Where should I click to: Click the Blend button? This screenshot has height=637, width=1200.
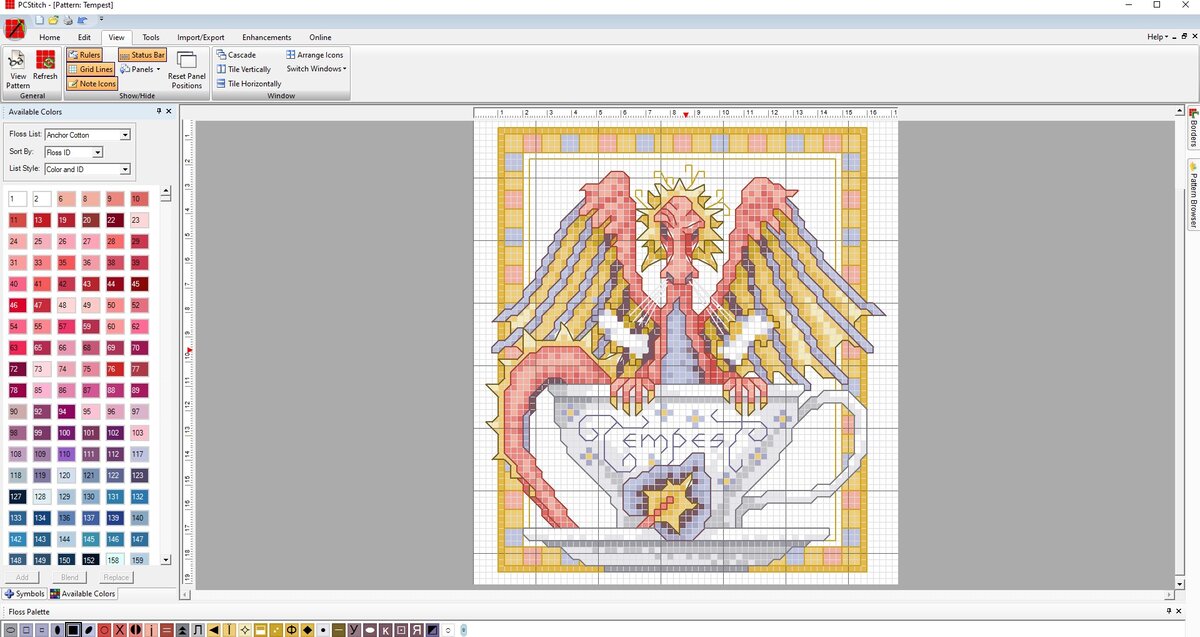click(x=69, y=577)
